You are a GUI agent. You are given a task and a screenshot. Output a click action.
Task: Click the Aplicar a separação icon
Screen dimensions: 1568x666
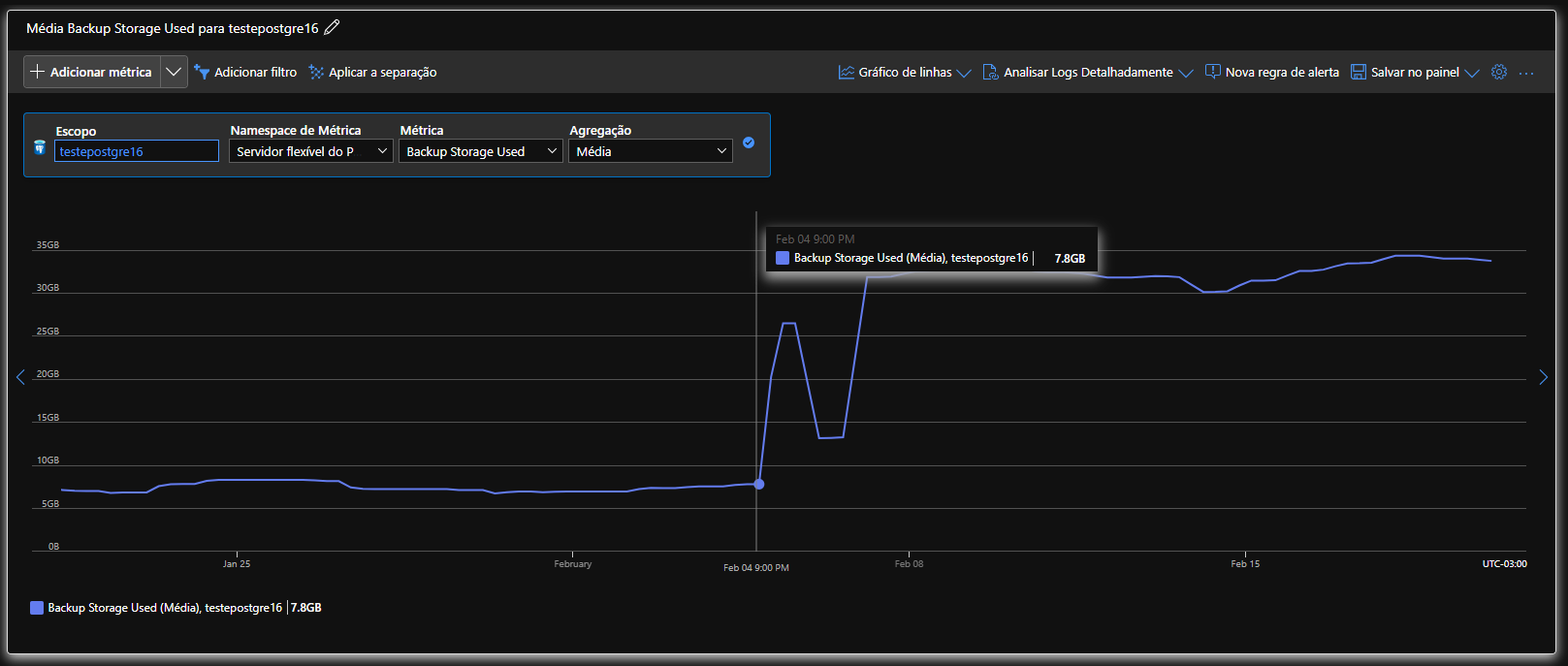click(316, 72)
